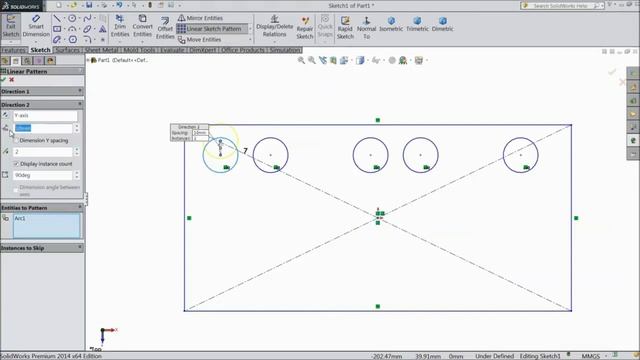
Task: Adjust the instance count stepper arrows
Action: (x=77, y=152)
